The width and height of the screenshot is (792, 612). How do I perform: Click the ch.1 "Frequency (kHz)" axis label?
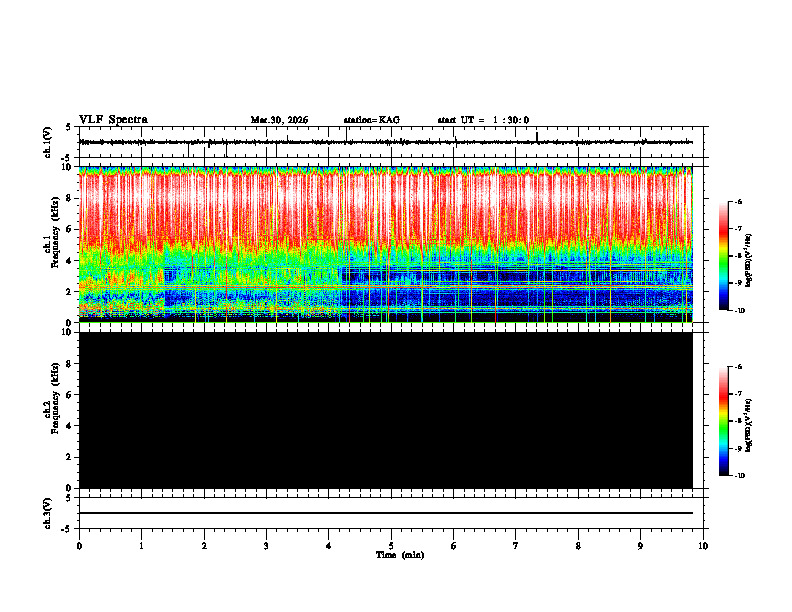[x=56, y=233]
